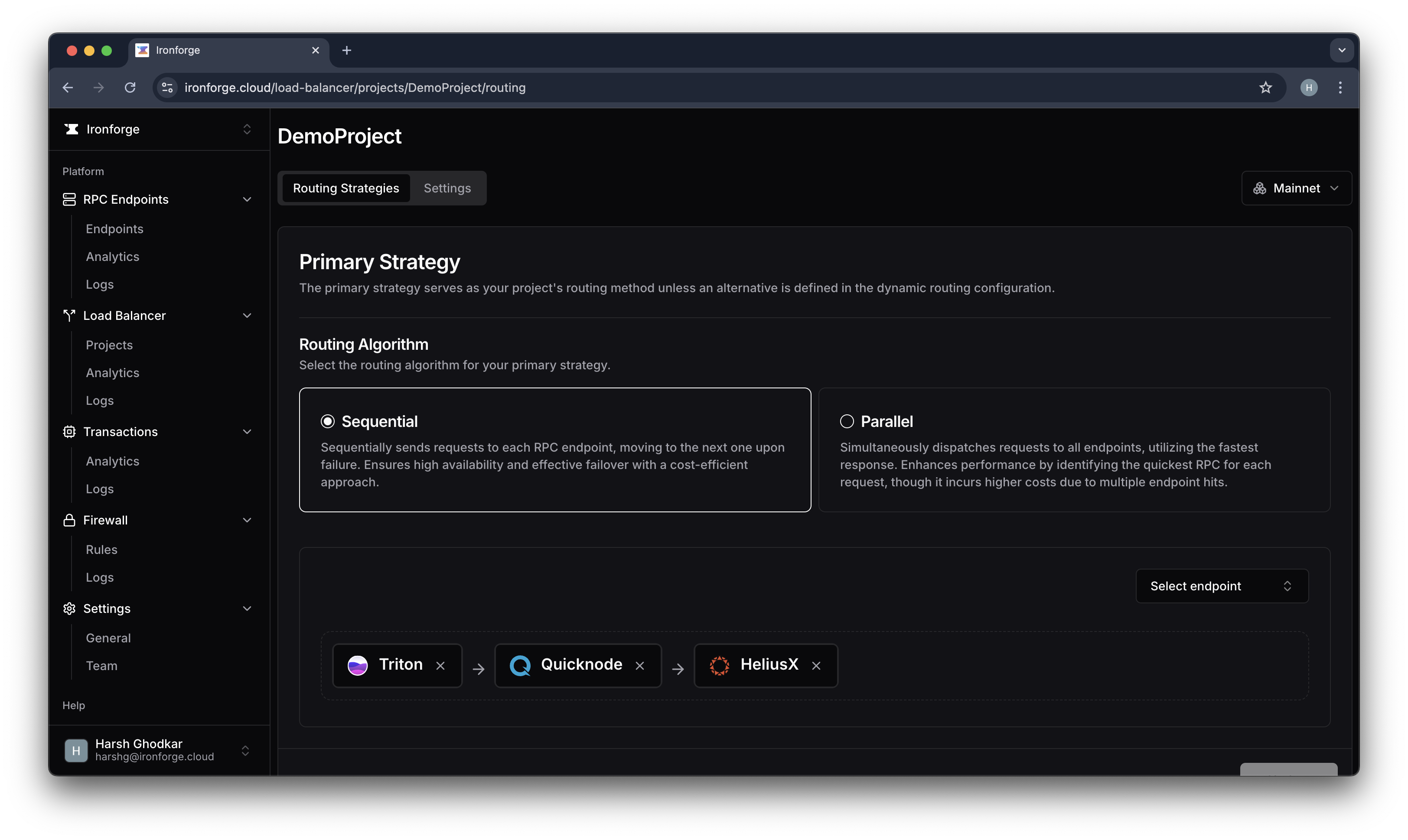
Task: Click the browser address bar URL
Action: [355, 88]
